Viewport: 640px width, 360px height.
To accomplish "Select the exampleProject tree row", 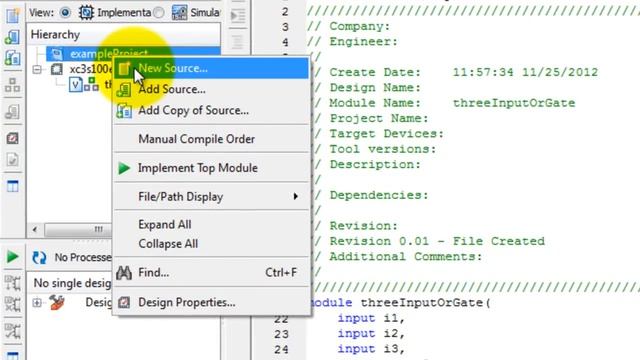I will tap(133, 53).
